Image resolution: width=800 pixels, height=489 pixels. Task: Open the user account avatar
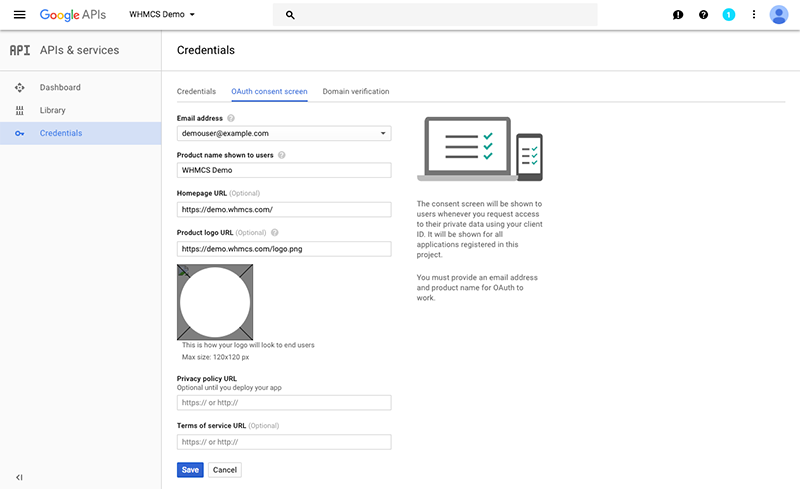[779, 15]
